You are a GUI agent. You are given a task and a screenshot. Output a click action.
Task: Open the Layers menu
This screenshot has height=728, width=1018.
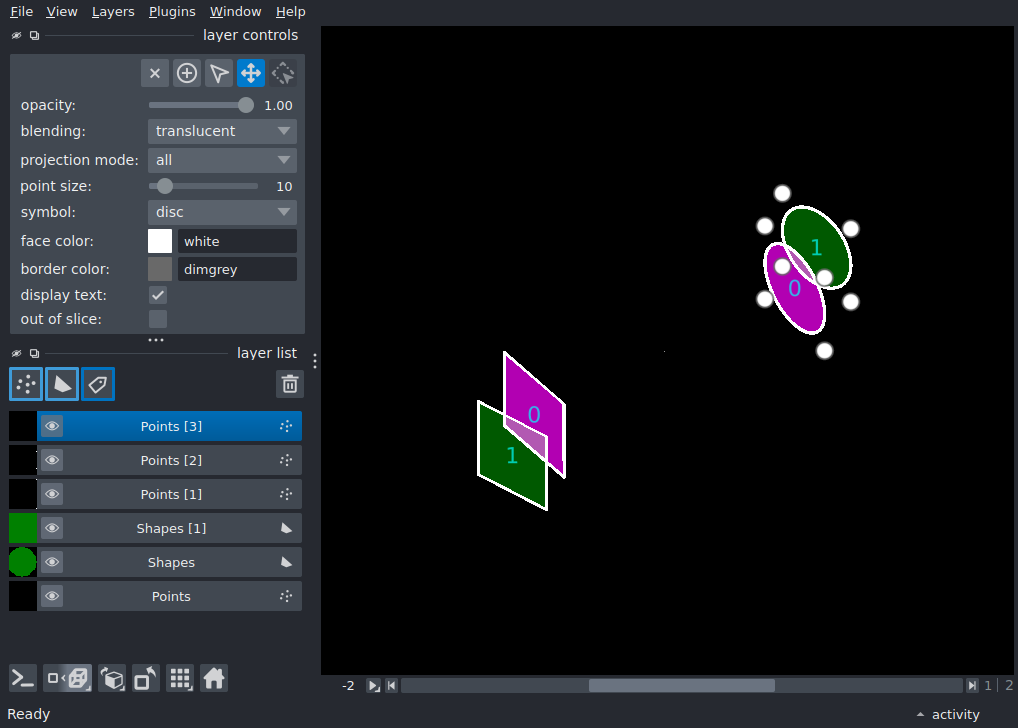pos(113,12)
